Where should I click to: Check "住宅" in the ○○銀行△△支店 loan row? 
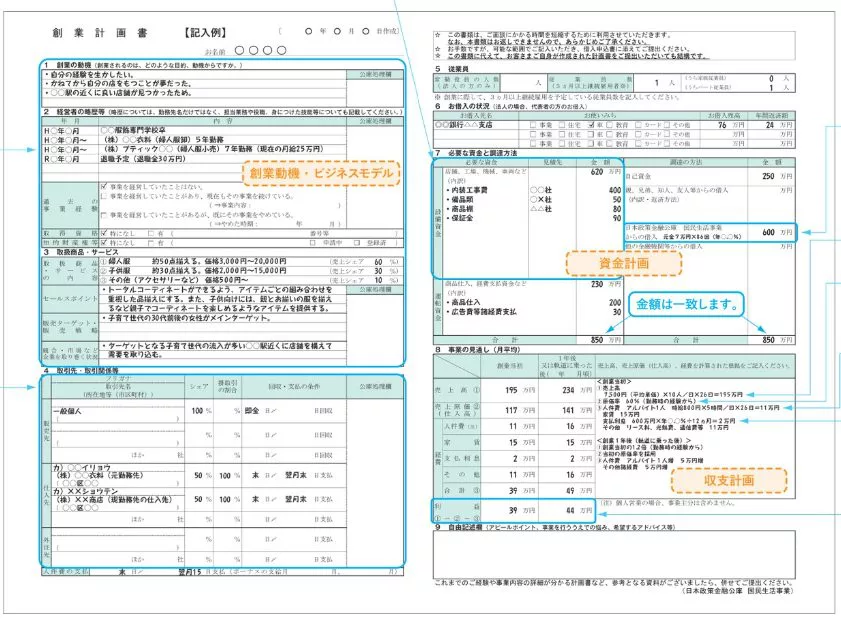pyautogui.click(x=562, y=125)
